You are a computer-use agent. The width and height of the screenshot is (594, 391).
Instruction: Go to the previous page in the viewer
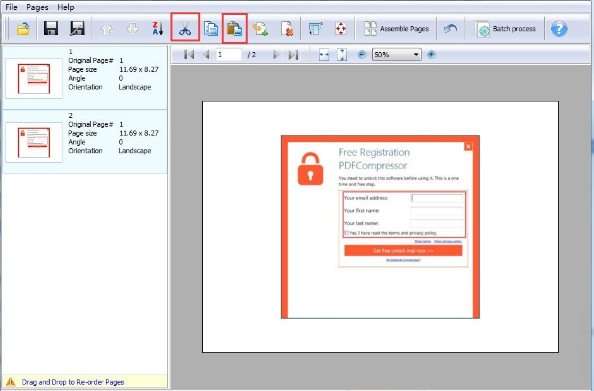pos(206,55)
